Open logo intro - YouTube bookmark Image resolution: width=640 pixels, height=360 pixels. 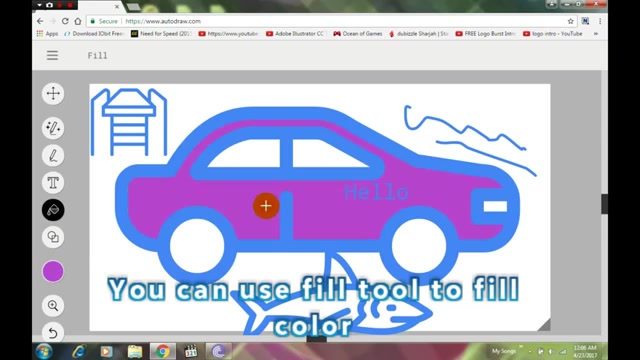pyautogui.click(x=553, y=34)
